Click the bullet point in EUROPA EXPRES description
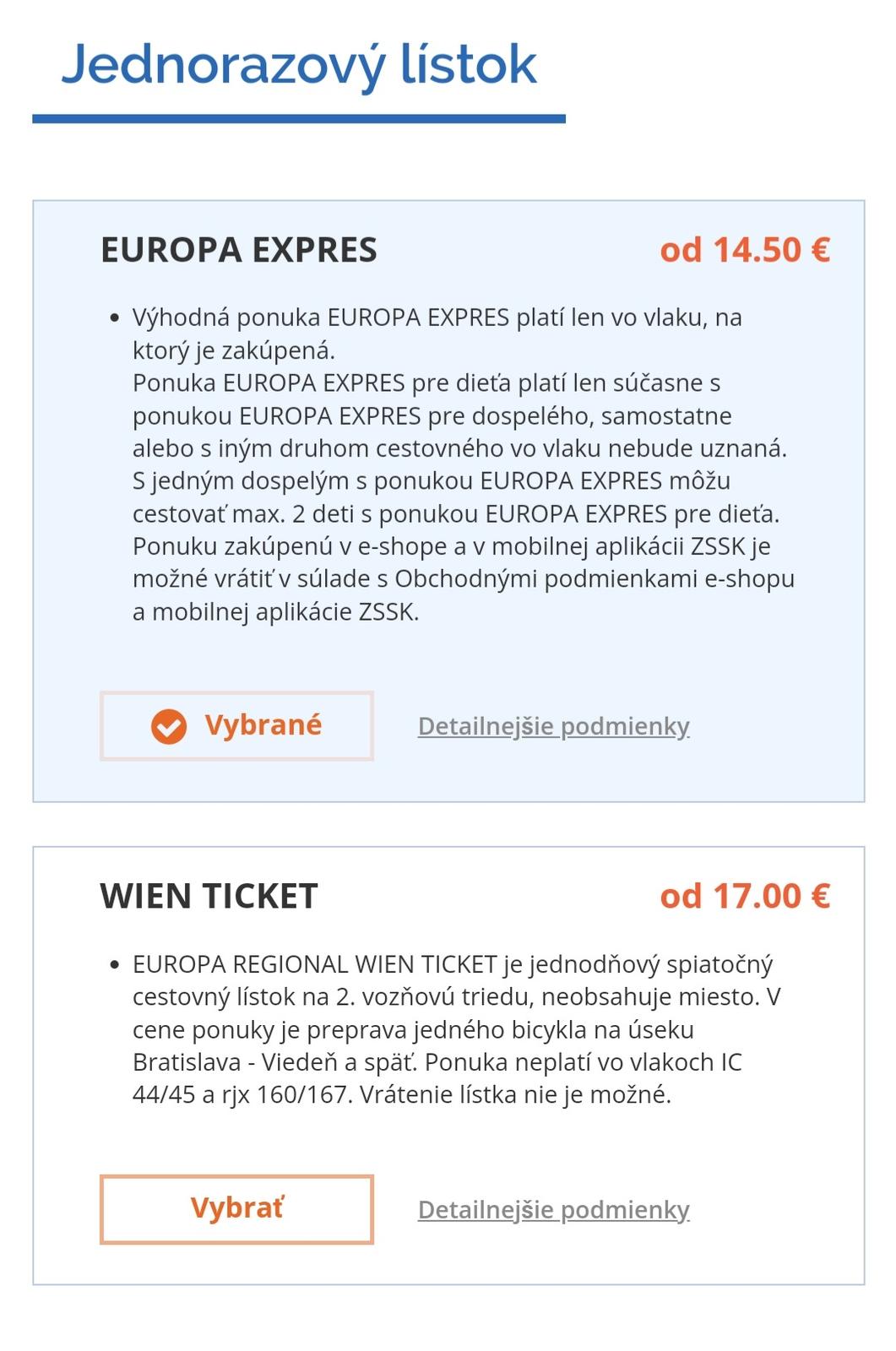 [x=115, y=318]
